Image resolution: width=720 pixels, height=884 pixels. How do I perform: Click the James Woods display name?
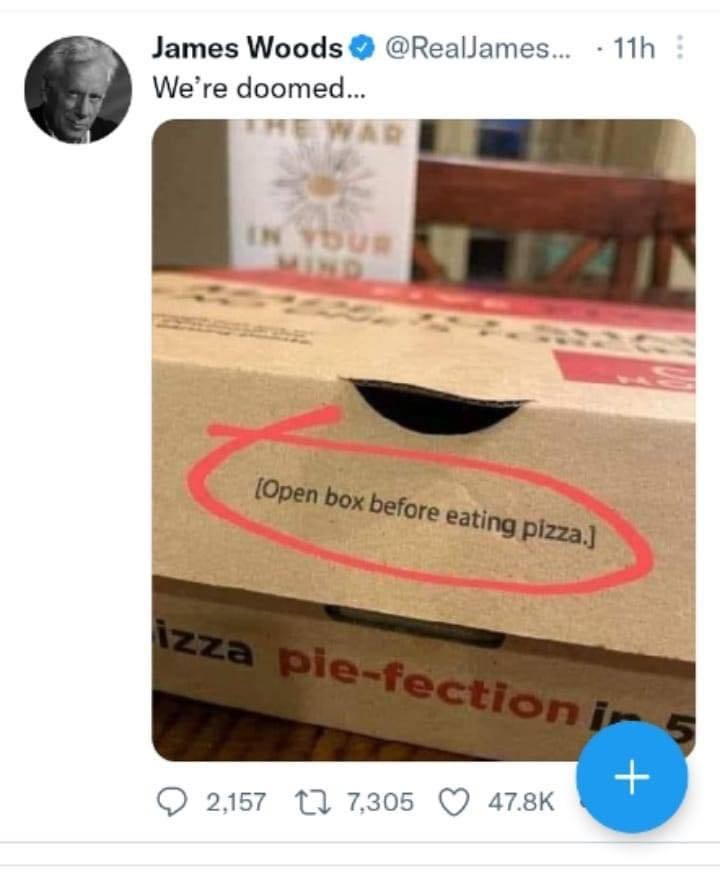[x=247, y=47]
